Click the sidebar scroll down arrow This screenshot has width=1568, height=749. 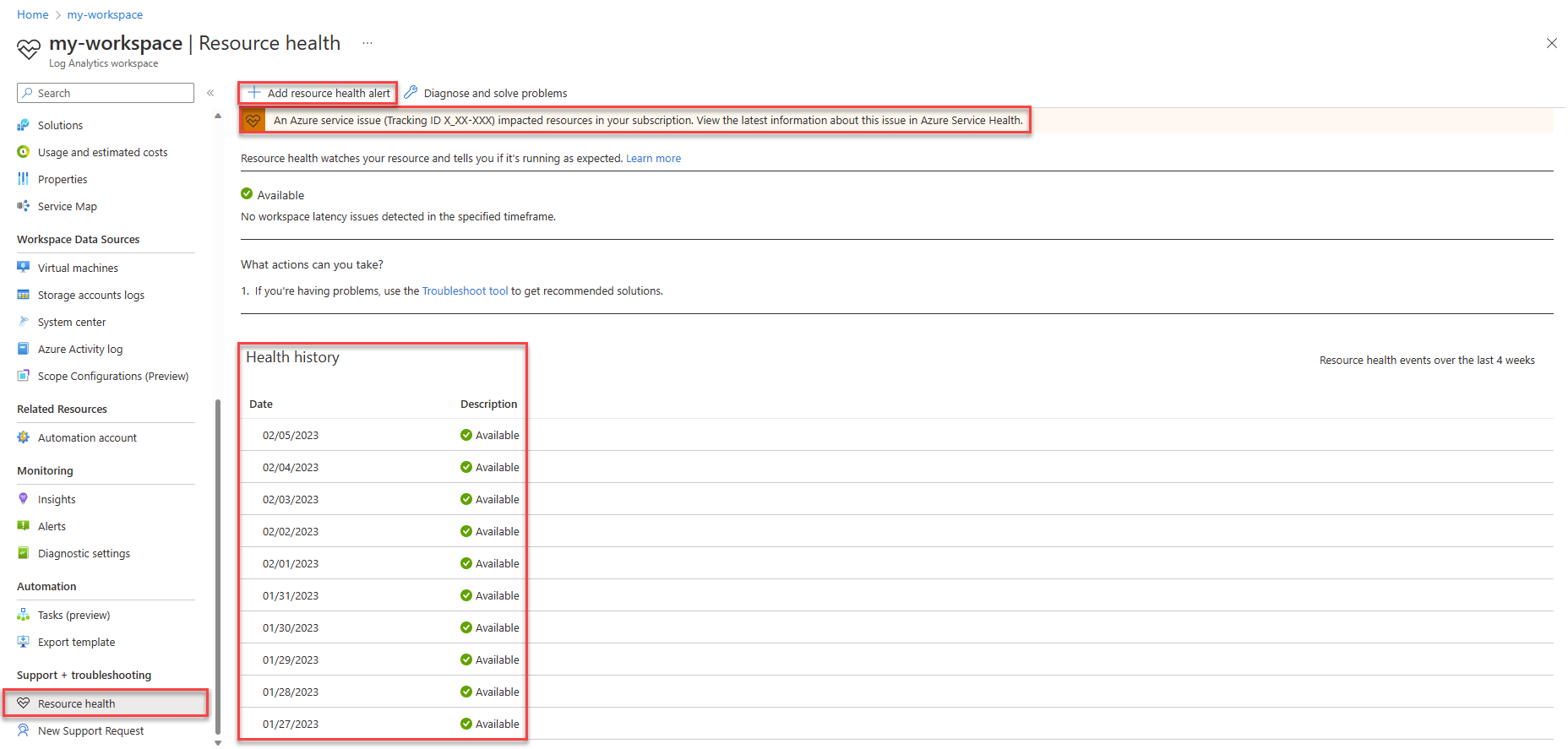point(218,743)
